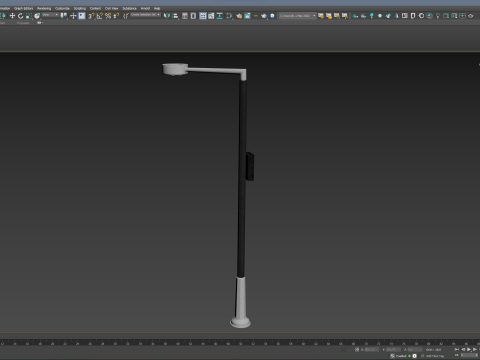
Task: Select the Select and Place tool
Action: point(37,16)
